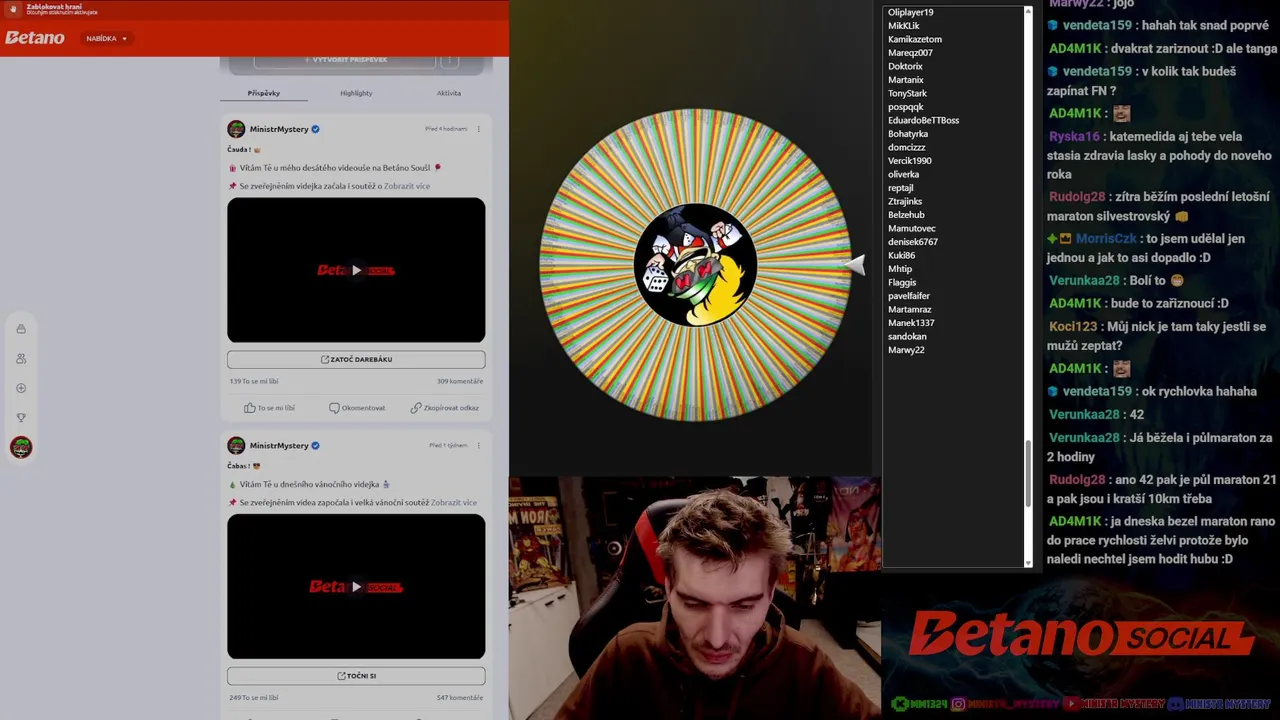This screenshot has height=720, width=1280.
Task: Click the Kick icon in bottom banner
Action: point(898,704)
